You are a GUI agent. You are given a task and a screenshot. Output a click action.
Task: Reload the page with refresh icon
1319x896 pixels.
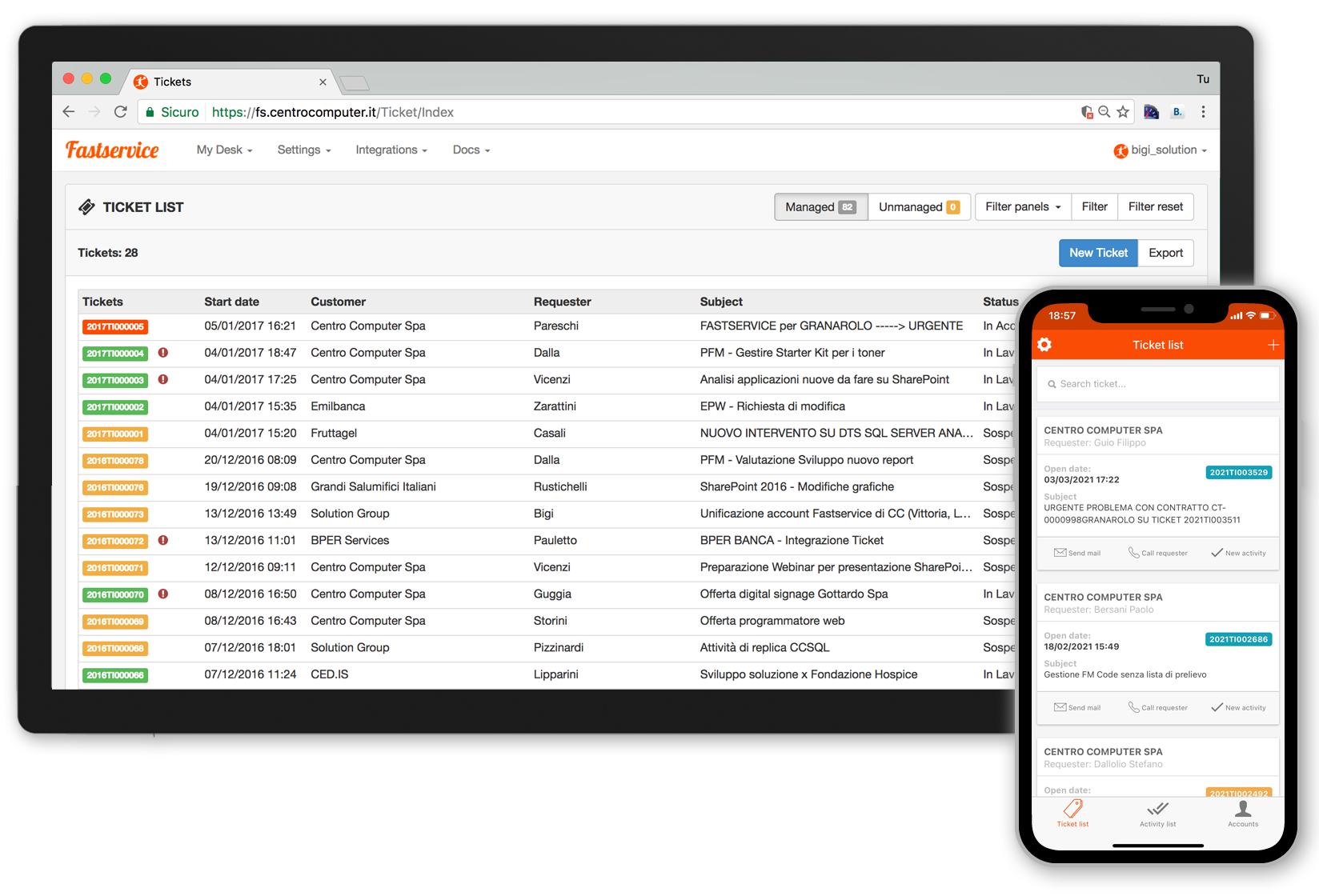121,112
